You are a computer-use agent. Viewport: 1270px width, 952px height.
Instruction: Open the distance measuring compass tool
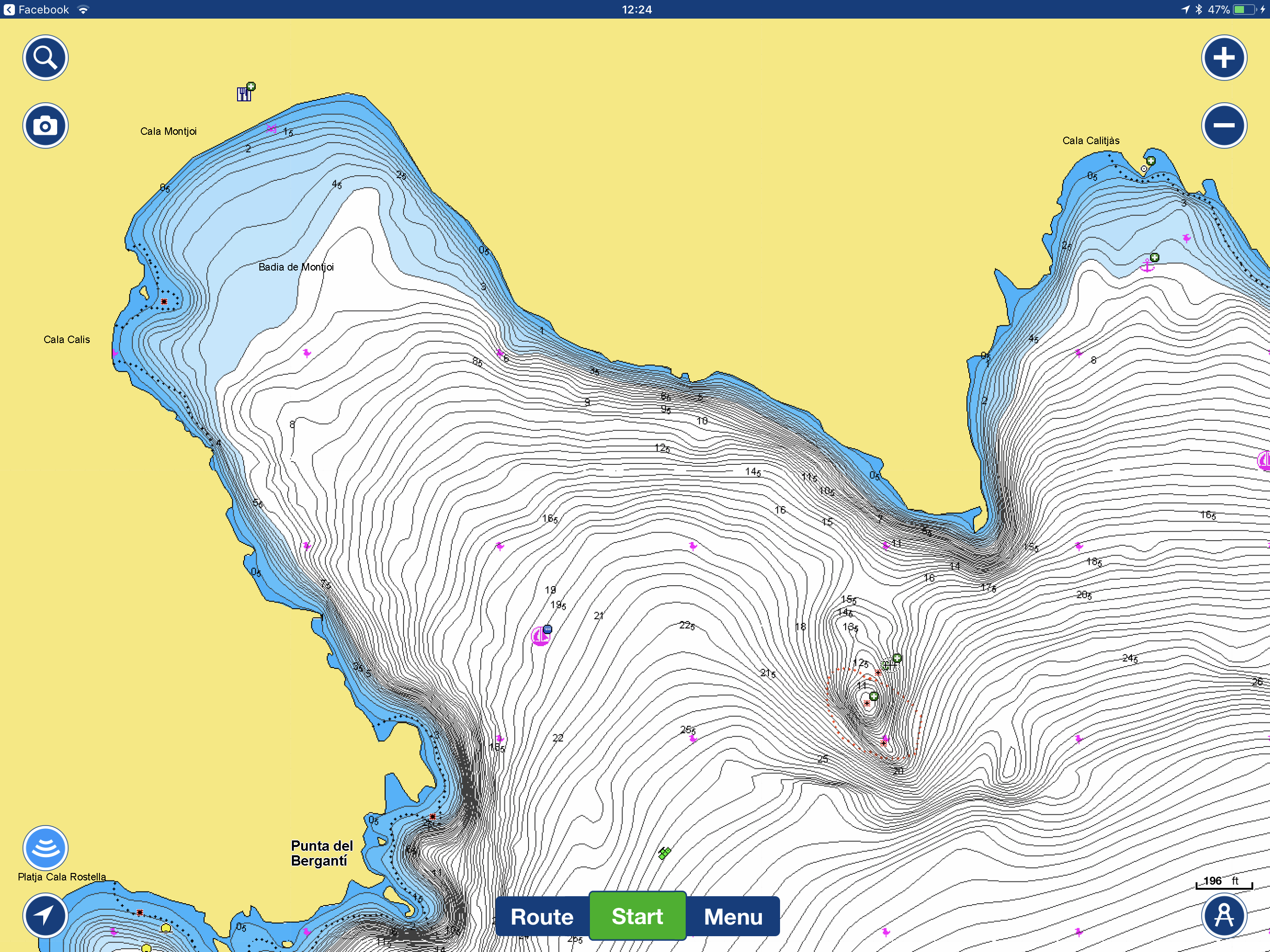1224,915
